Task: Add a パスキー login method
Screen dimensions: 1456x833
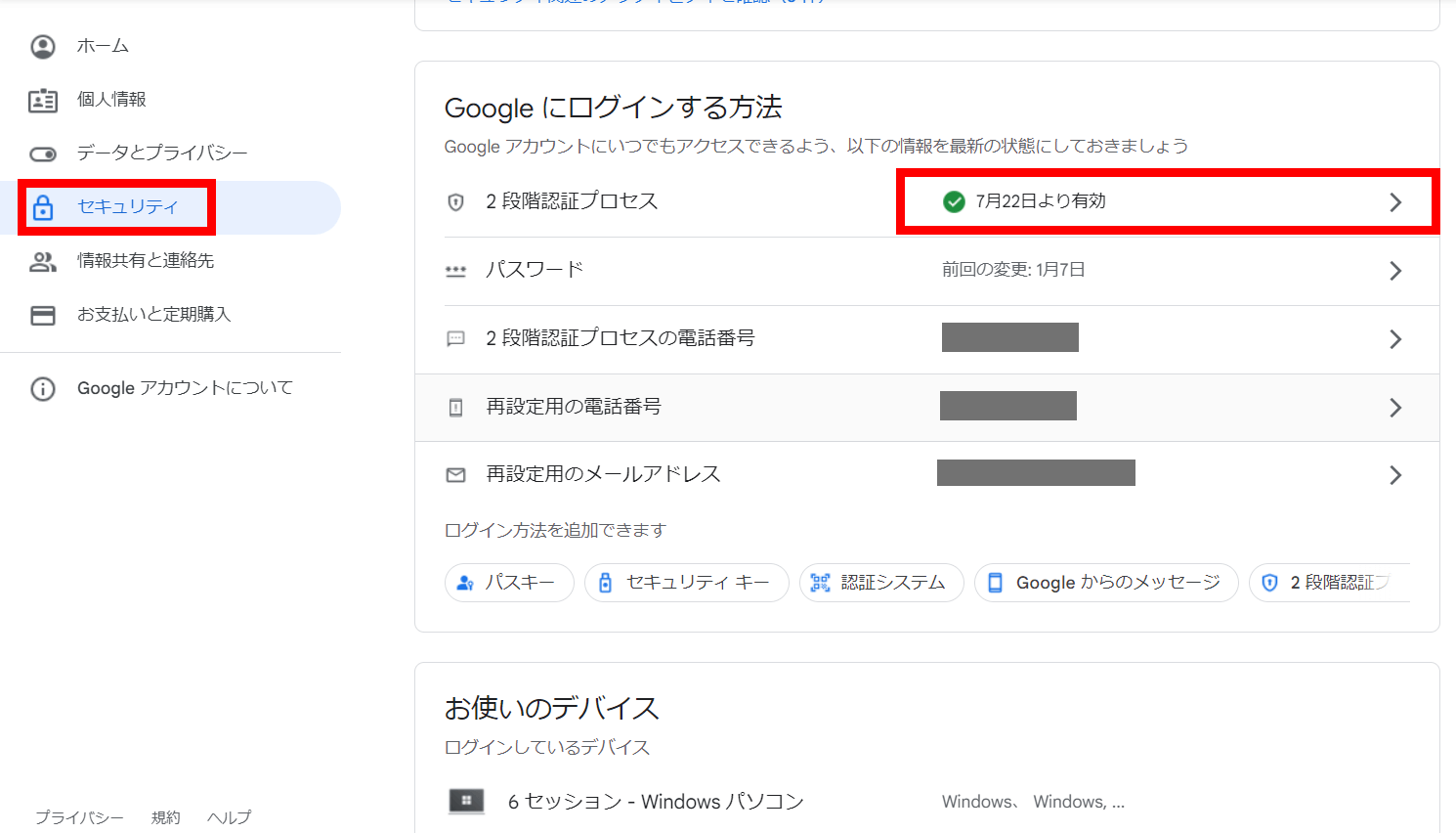Action: [509, 583]
